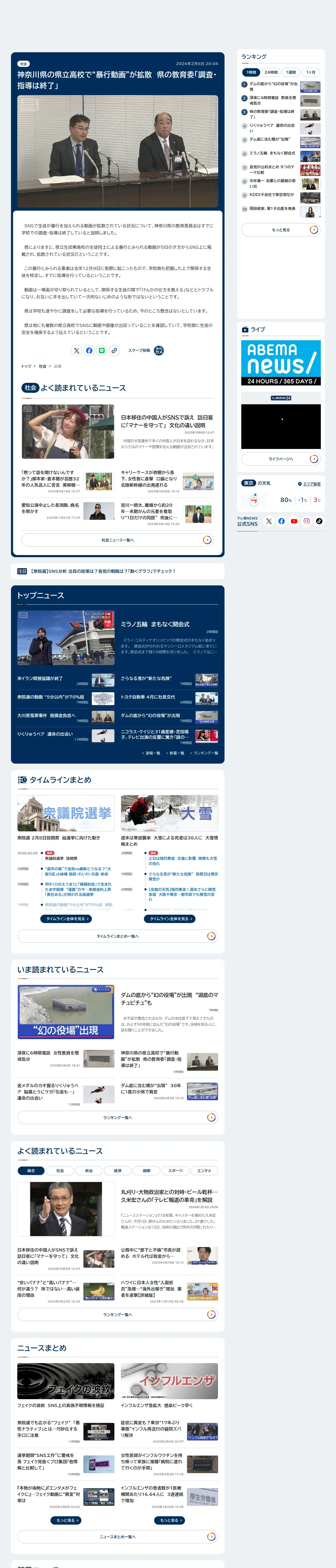Click もっと見る under フェイクの波紋
Image resolution: width=336 pixels, height=1568 pixels.
pos(66,1520)
